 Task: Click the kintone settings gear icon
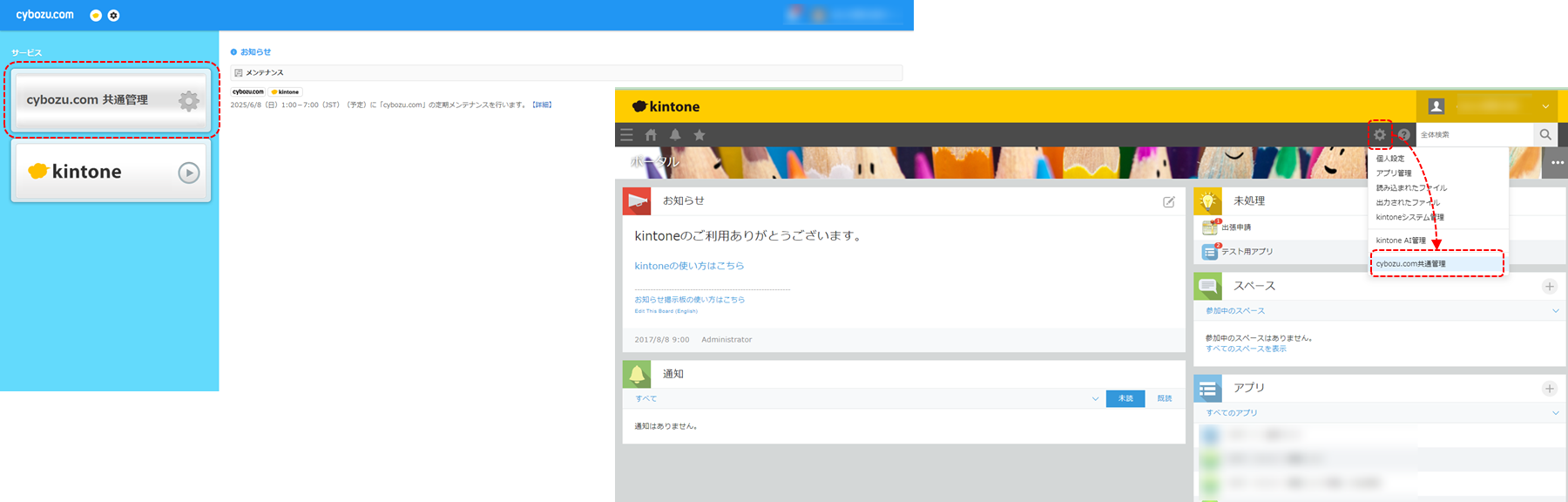coord(1380,134)
